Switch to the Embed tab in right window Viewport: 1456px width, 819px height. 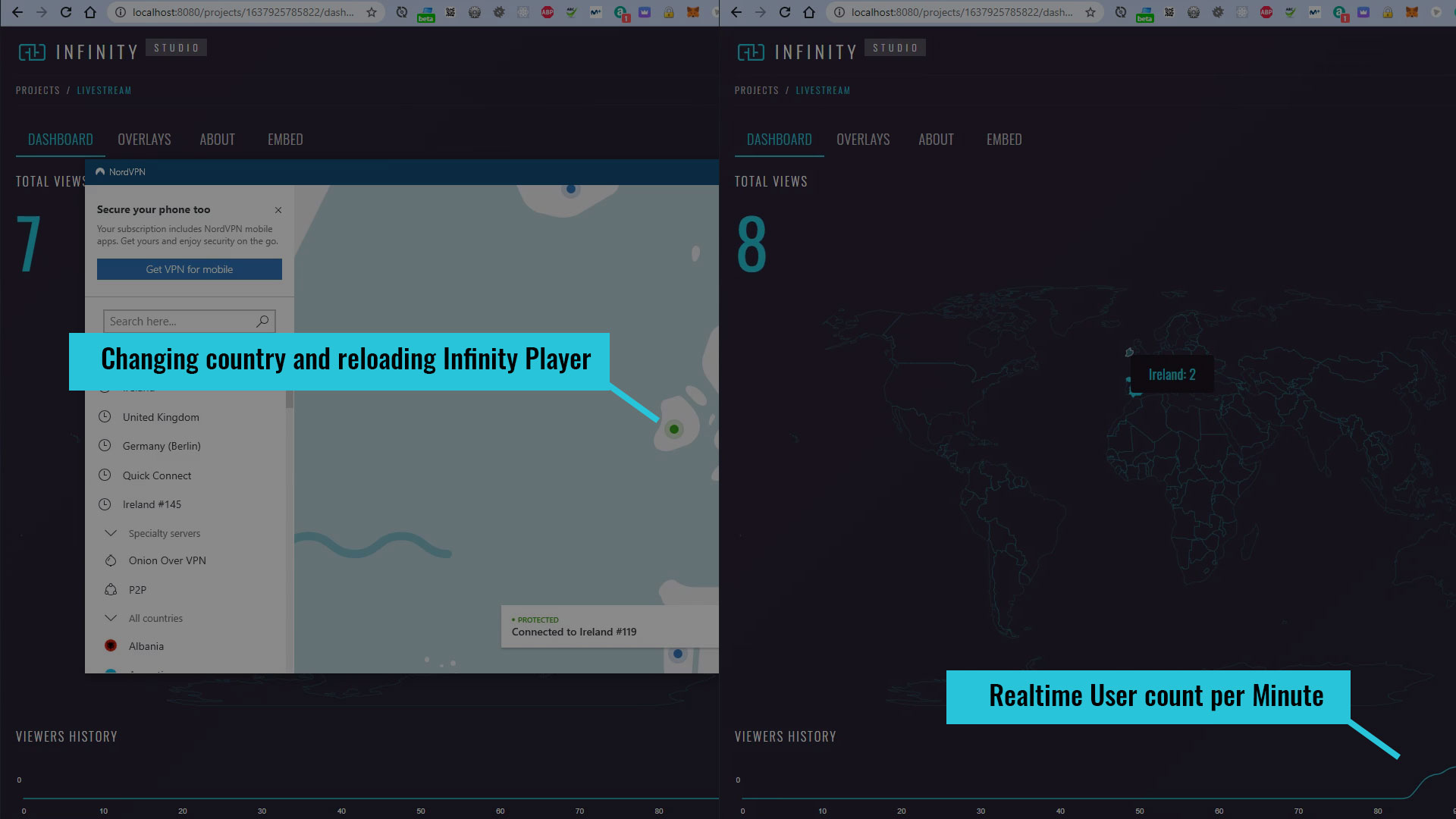point(1004,140)
